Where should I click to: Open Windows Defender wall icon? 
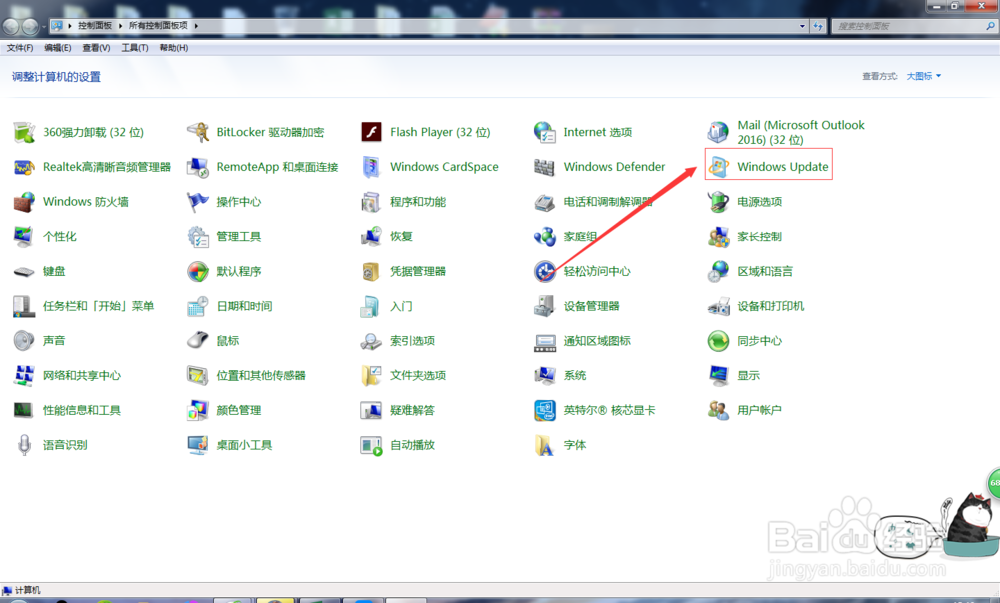coord(545,167)
